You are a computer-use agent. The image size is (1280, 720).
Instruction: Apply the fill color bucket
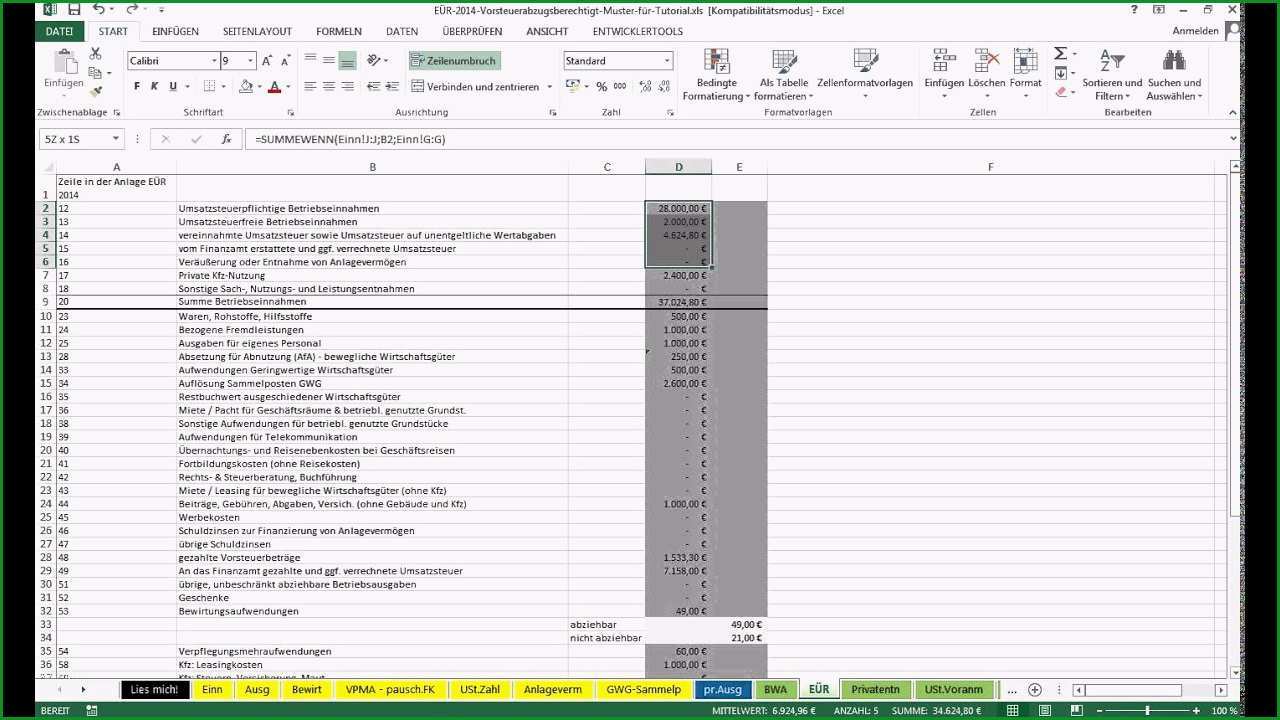245,87
